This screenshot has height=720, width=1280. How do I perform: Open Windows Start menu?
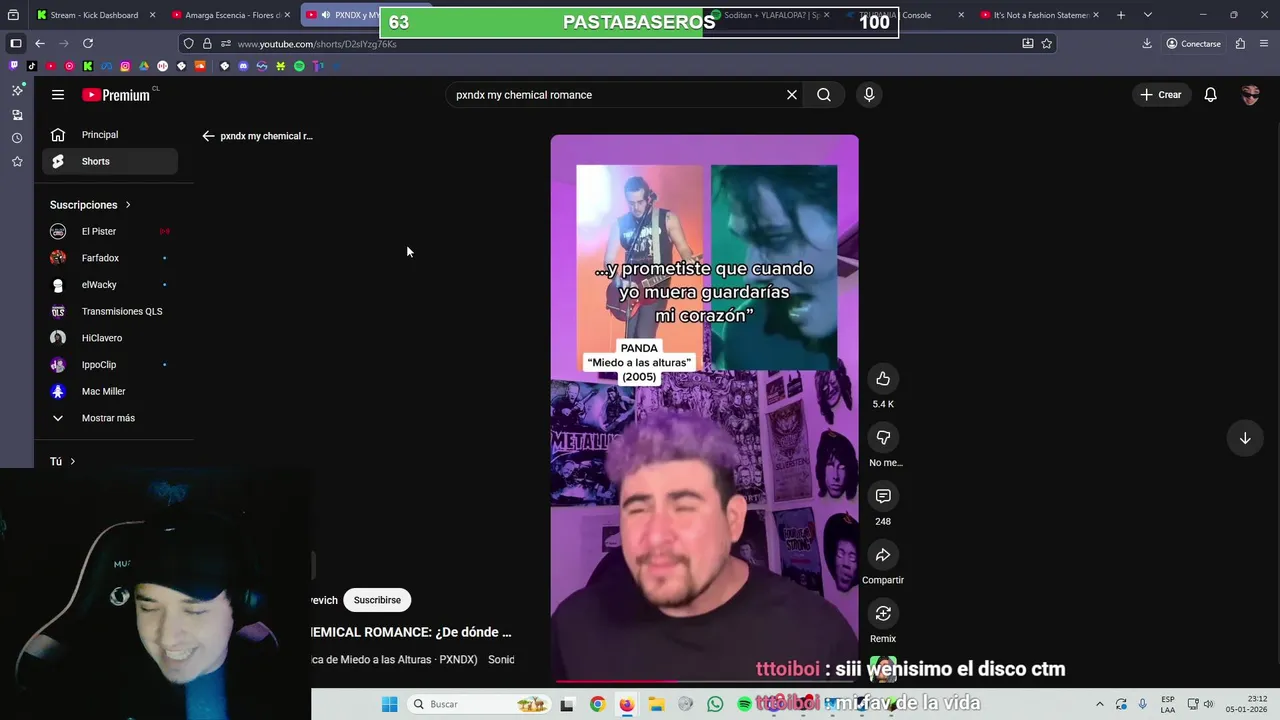tap(389, 704)
